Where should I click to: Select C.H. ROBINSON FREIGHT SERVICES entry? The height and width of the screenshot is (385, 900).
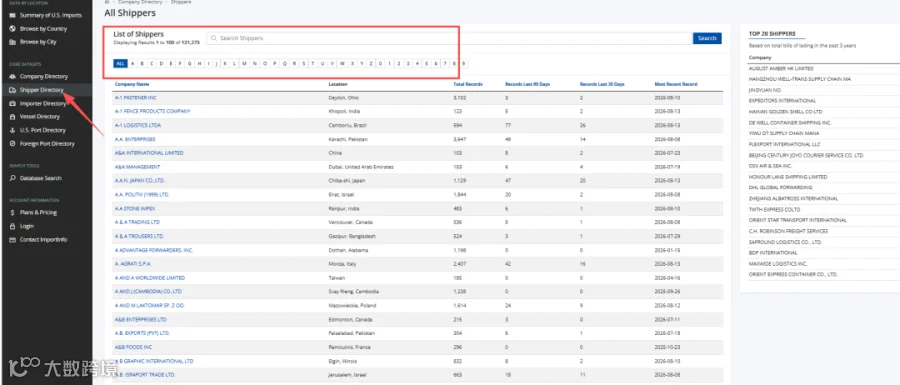click(x=789, y=231)
